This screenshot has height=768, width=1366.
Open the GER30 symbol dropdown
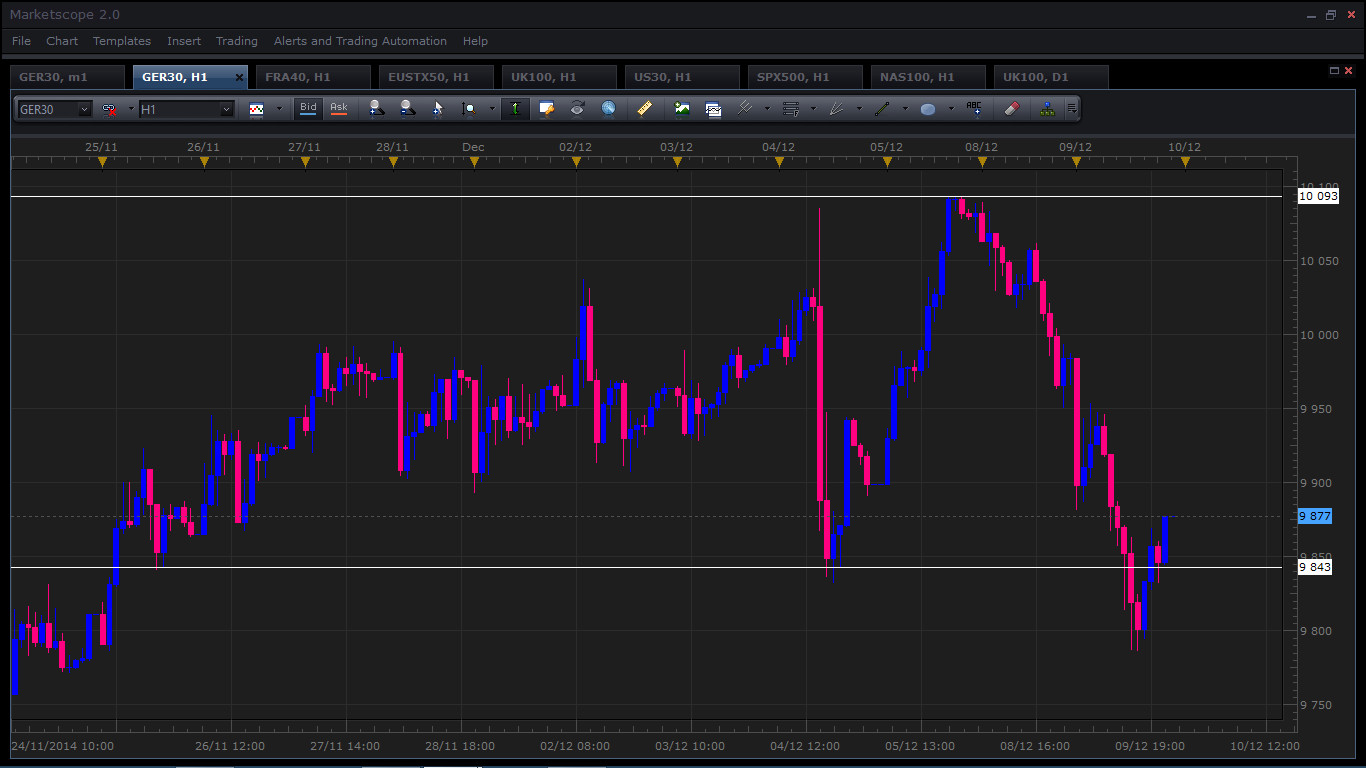coord(85,109)
